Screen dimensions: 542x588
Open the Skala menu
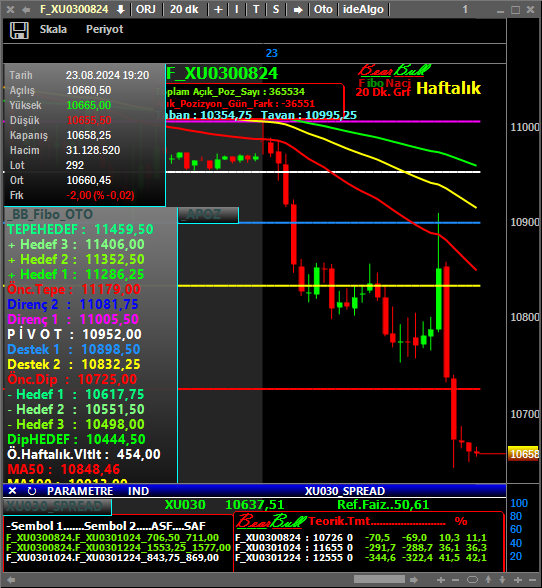(53, 29)
